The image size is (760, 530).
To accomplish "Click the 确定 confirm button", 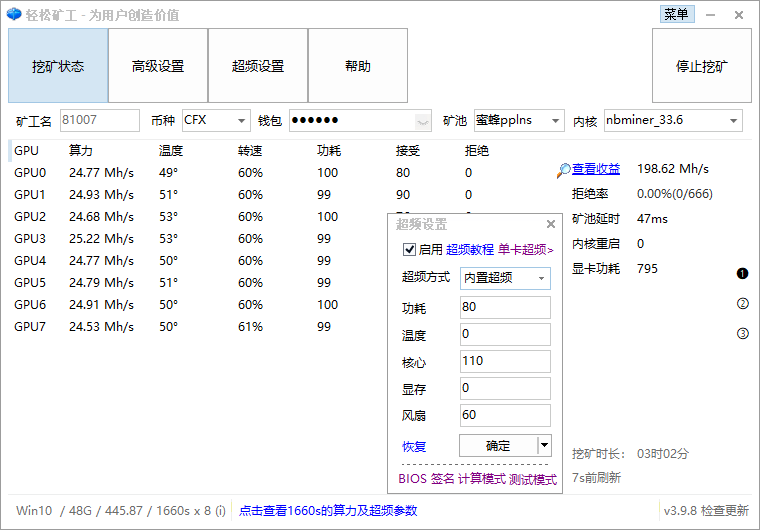I will pyautogui.click(x=498, y=446).
